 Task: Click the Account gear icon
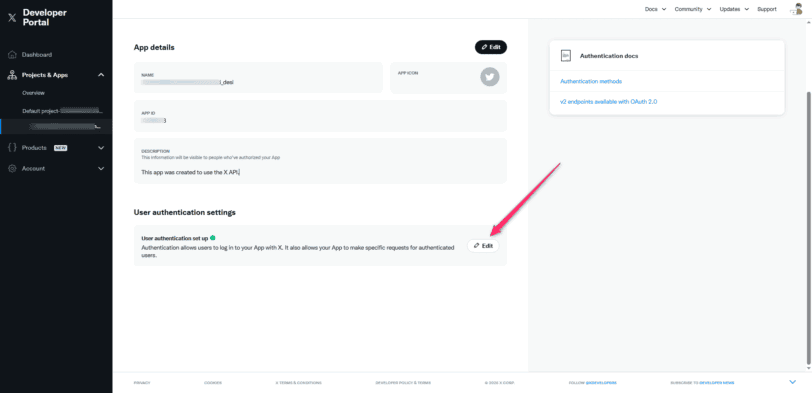click(12, 168)
